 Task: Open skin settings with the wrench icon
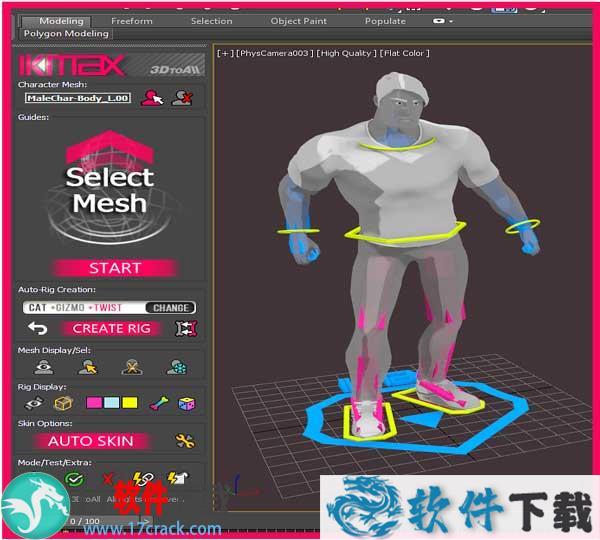pyautogui.click(x=185, y=441)
